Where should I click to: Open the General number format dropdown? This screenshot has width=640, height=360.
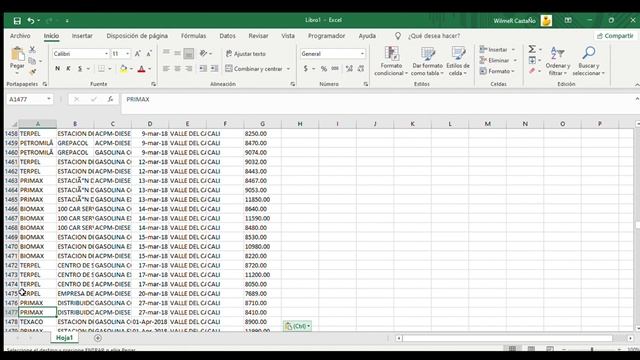coord(362,53)
